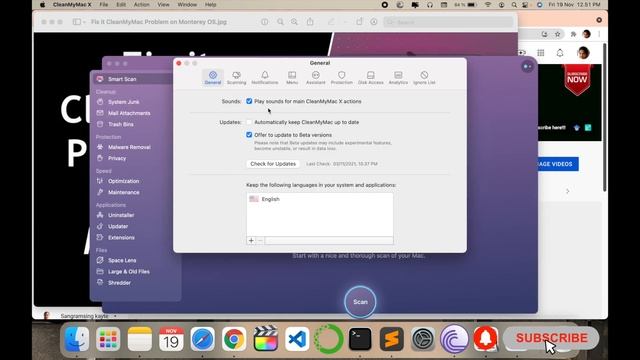Select English in the languages list

pyautogui.click(x=320, y=199)
